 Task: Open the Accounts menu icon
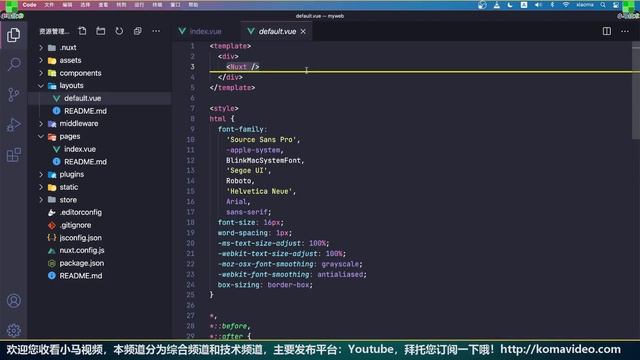[13, 301]
